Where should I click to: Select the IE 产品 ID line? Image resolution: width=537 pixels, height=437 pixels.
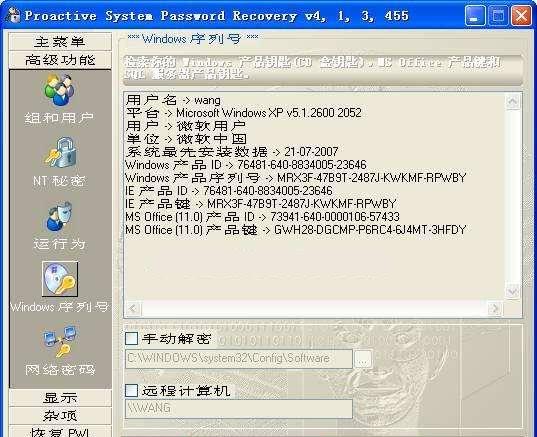(x=229, y=191)
